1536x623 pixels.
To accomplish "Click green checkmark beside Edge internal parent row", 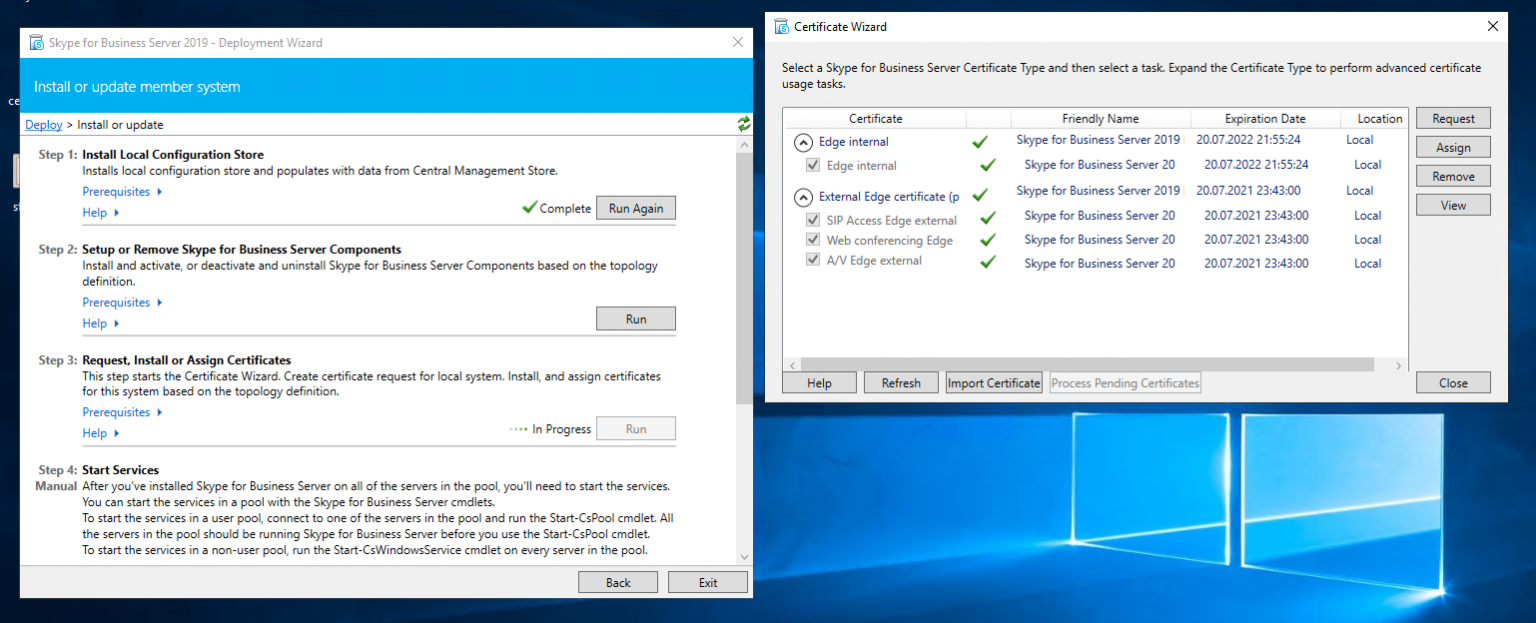I will tap(980, 142).
